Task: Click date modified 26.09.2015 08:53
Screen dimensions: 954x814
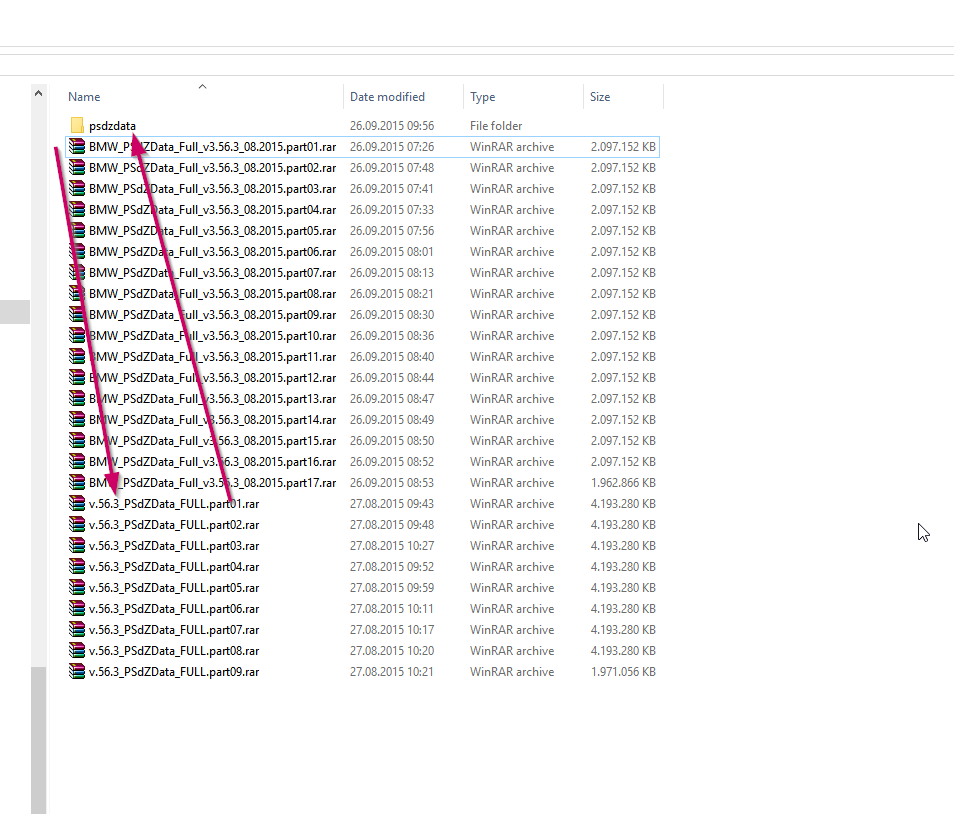Action: click(392, 482)
